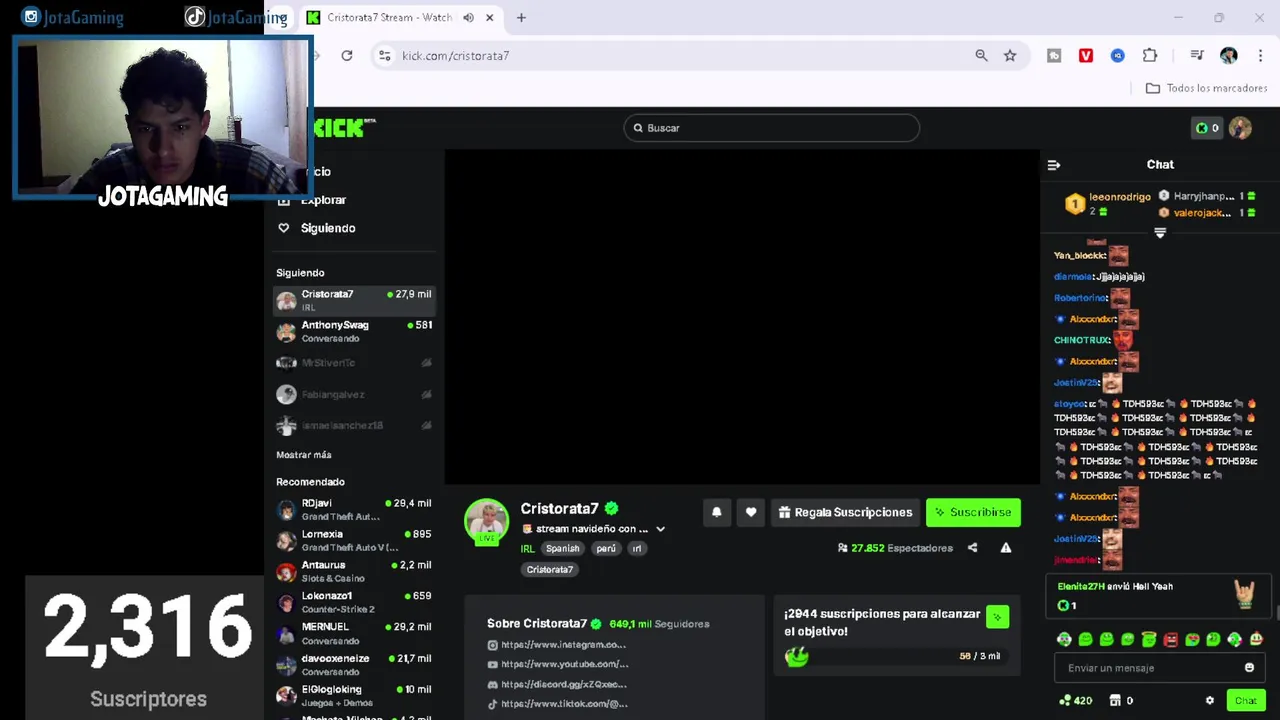The width and height of the screenshot is (1280, 720).
Task: Open the emoji picker in chat input
Action: click(1249, 668)
